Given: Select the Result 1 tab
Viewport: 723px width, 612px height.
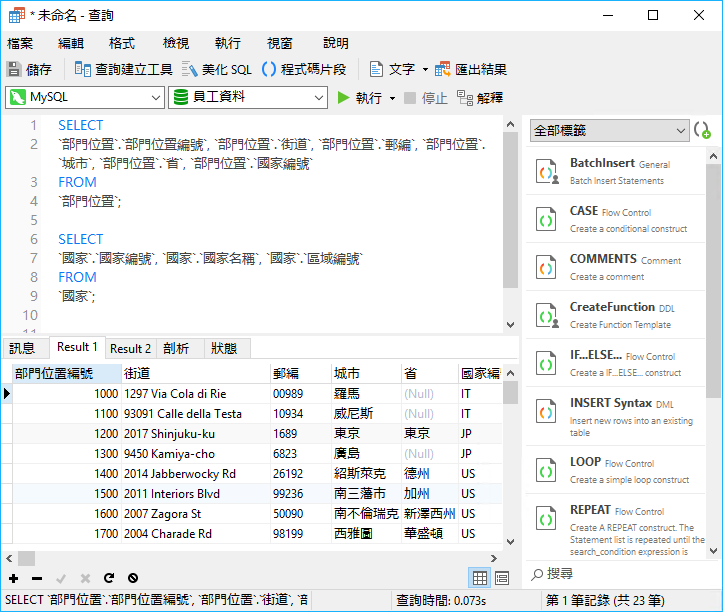Looking at the screenshot, I should tap(77, 347).
